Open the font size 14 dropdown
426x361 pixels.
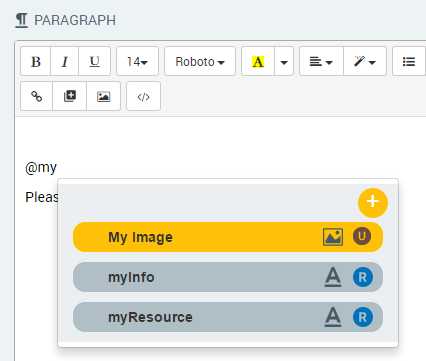[x=137, y=61]
